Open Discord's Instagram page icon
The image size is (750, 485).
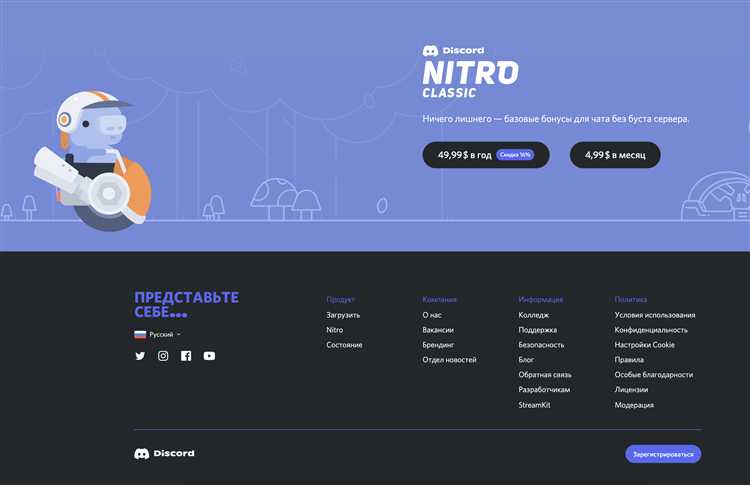[x=163, y=356]
